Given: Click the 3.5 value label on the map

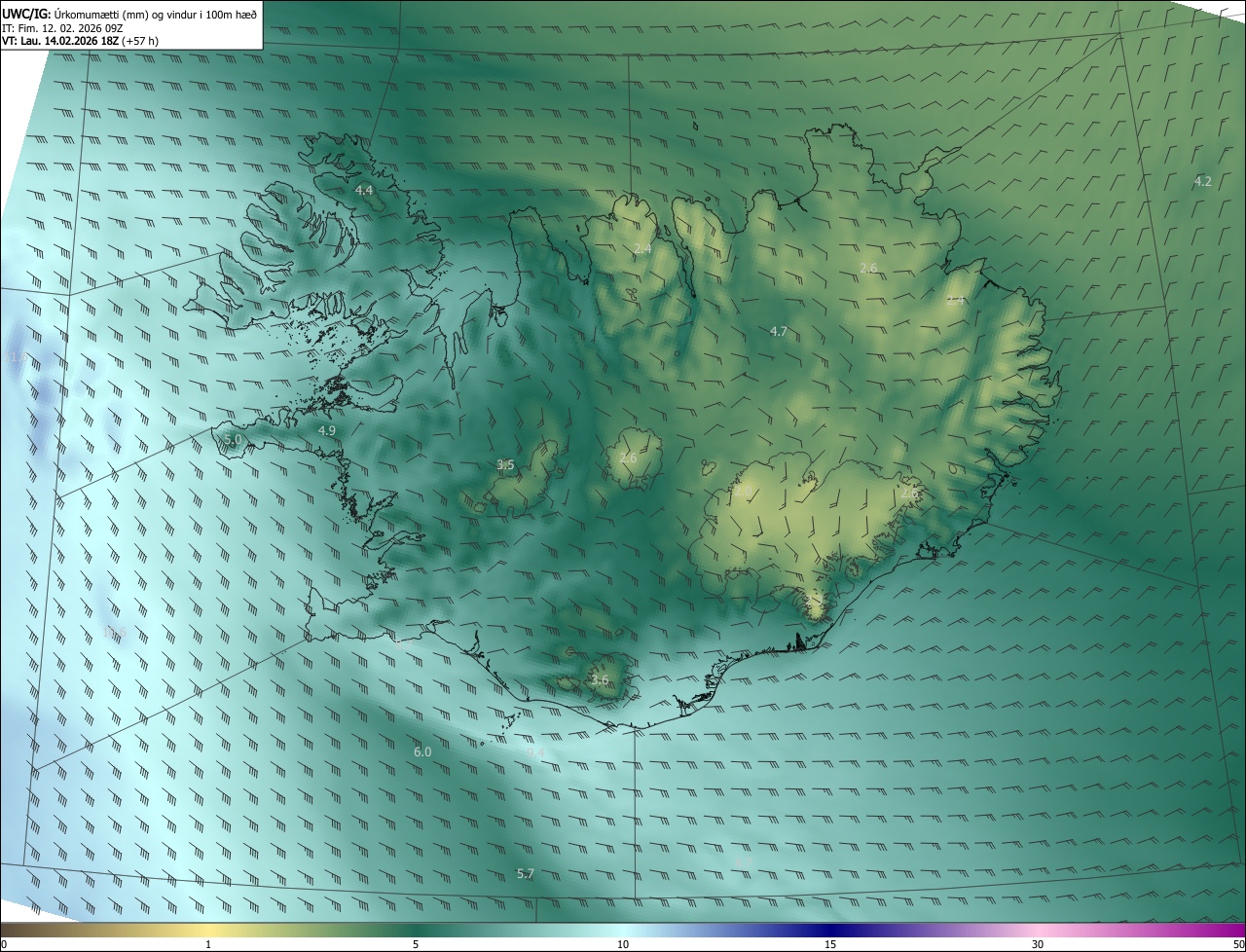Looking at the screenshot, I should pos(505,465).
